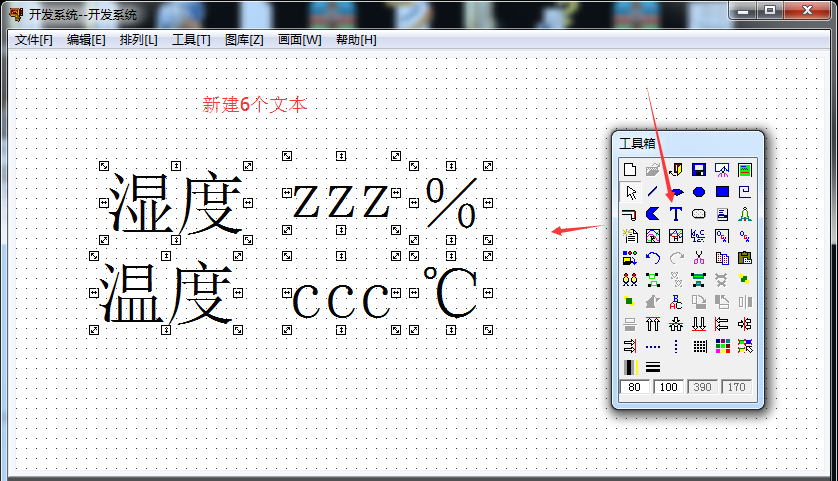The height and width of the screenshot is (481, 838).
Task: Click the new picture blank page icon
Action: pyautogui.click(x=630, y=170)
